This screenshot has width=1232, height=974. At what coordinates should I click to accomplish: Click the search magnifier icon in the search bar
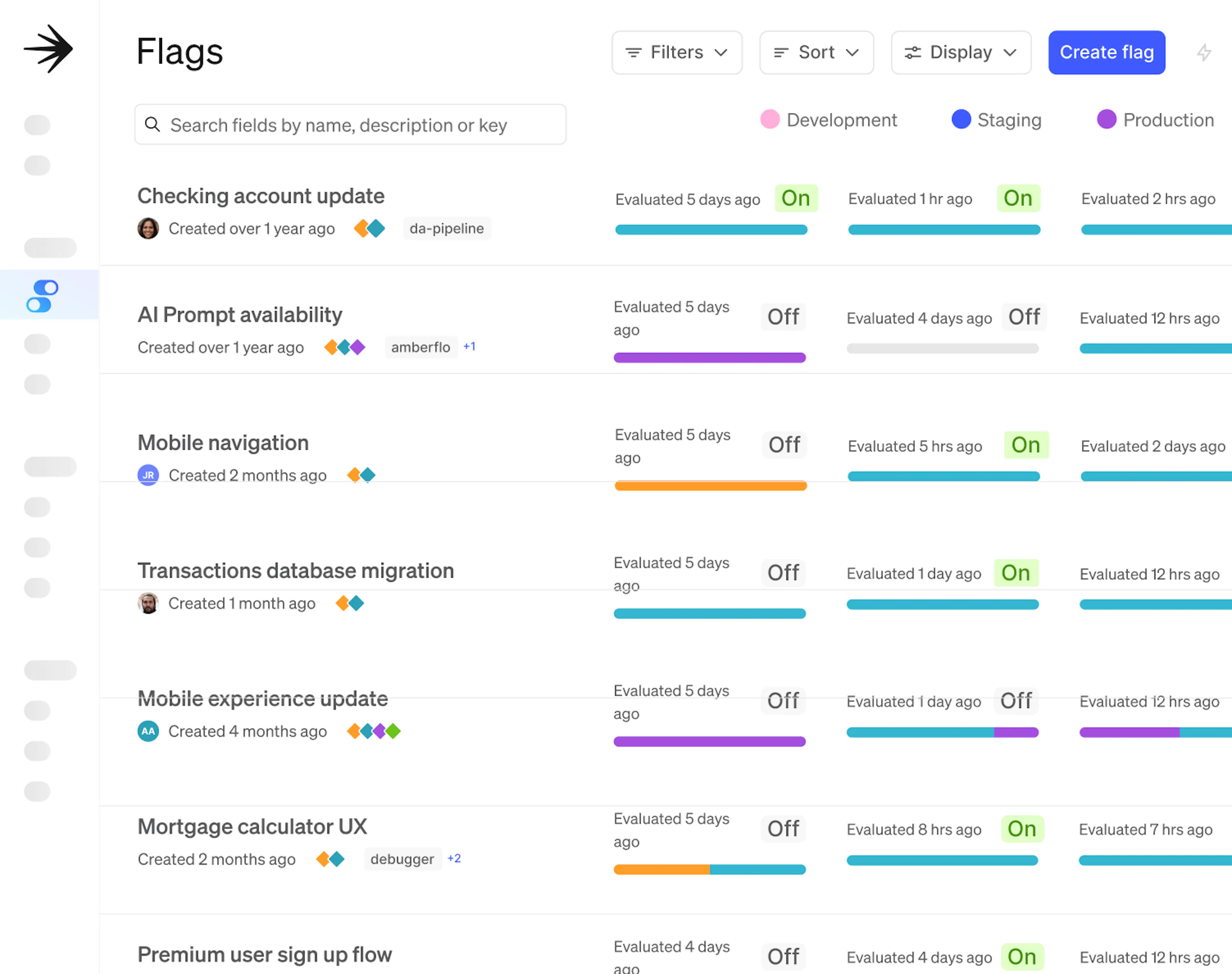pos(153,124)
